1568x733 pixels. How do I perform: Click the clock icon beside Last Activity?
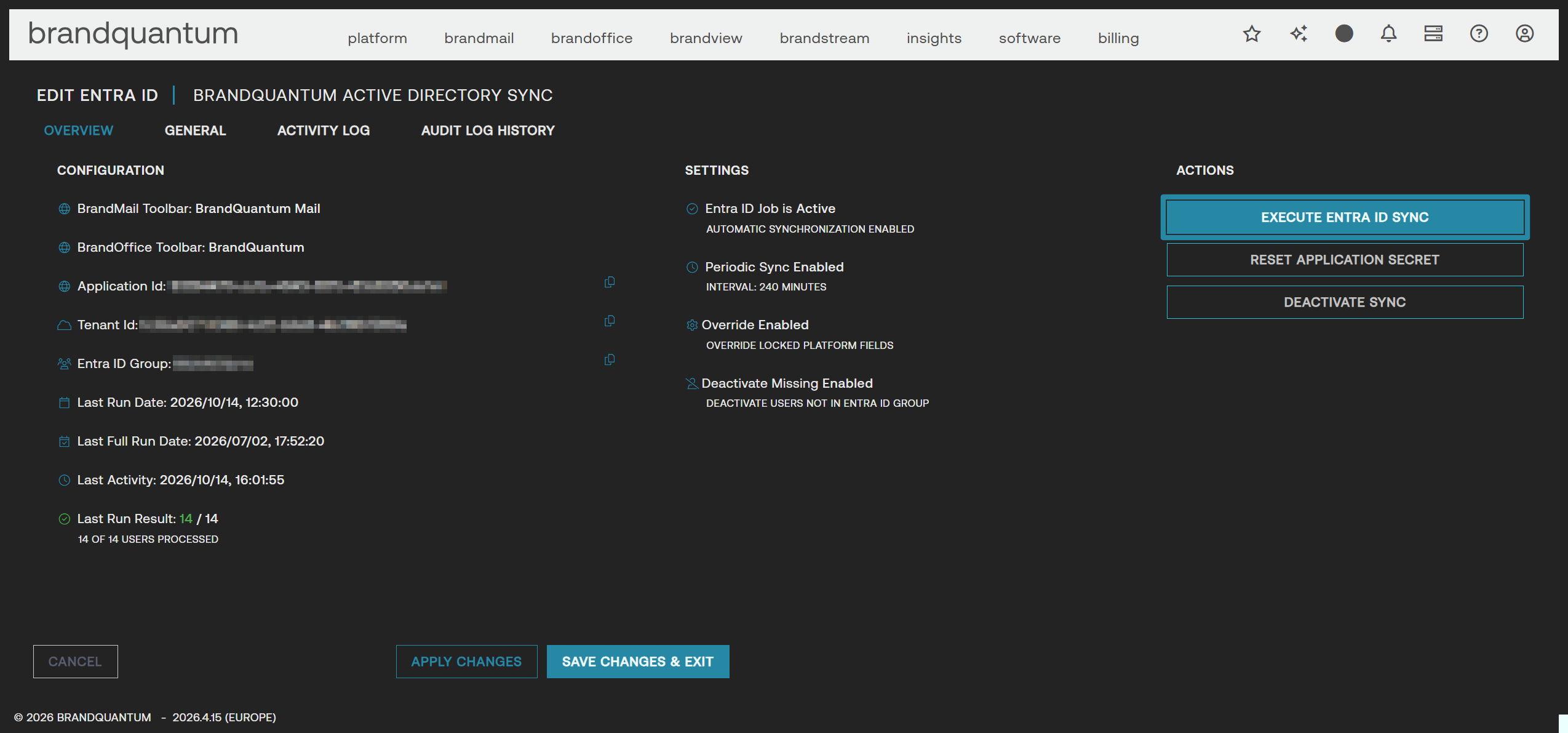pyautogui.click(x=64, y=480)
